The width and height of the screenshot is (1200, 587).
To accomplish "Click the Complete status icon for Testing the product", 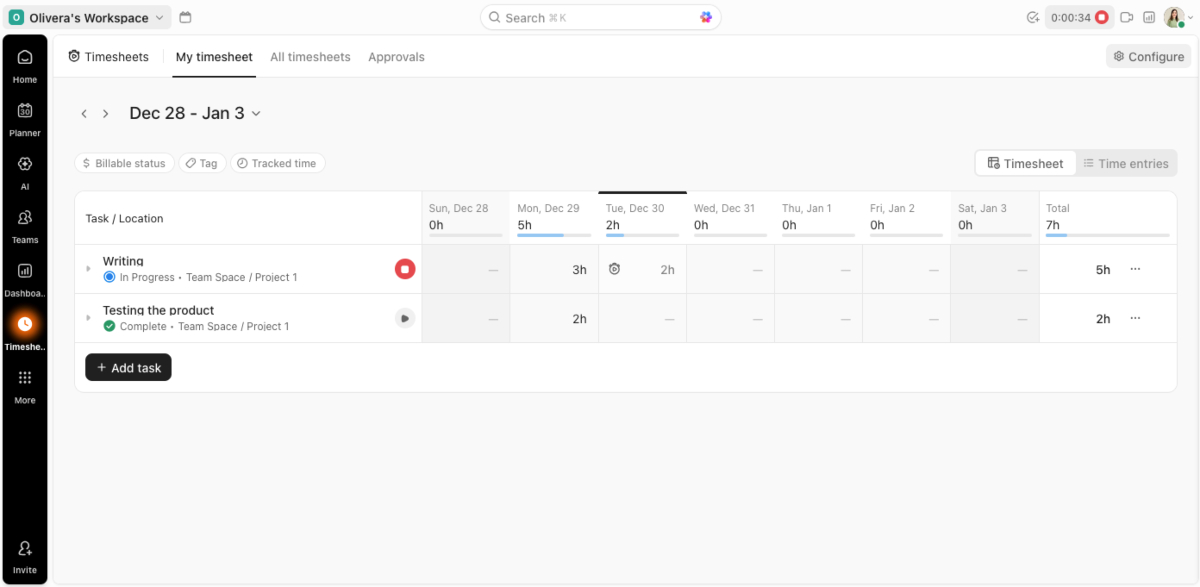I will [x=109, y=326].
